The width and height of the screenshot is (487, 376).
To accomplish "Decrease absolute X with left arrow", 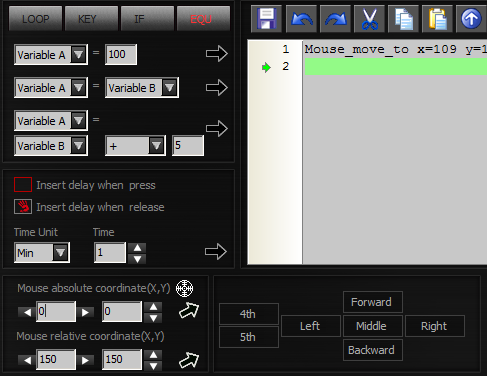I will point(27,312).
